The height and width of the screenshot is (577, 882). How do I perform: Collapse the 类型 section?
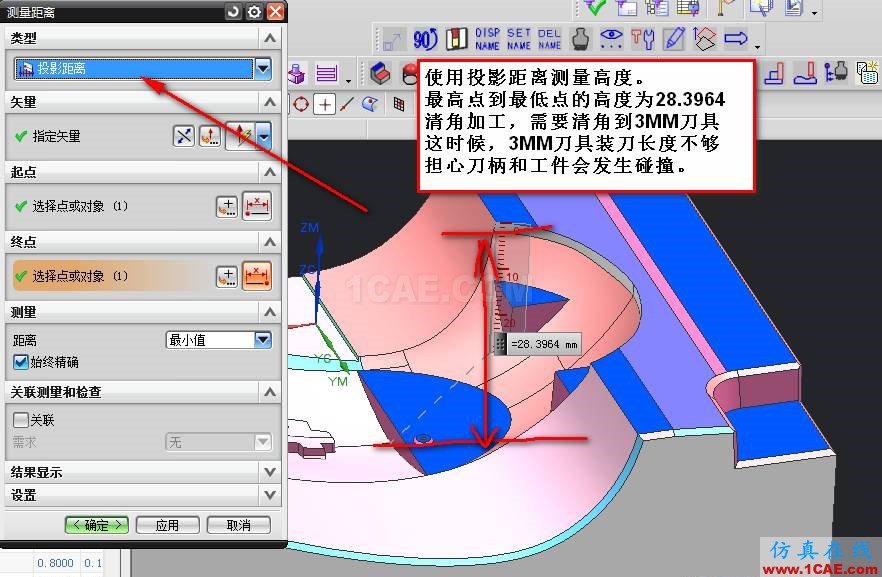pyautogui.click(x=270, y=38)
